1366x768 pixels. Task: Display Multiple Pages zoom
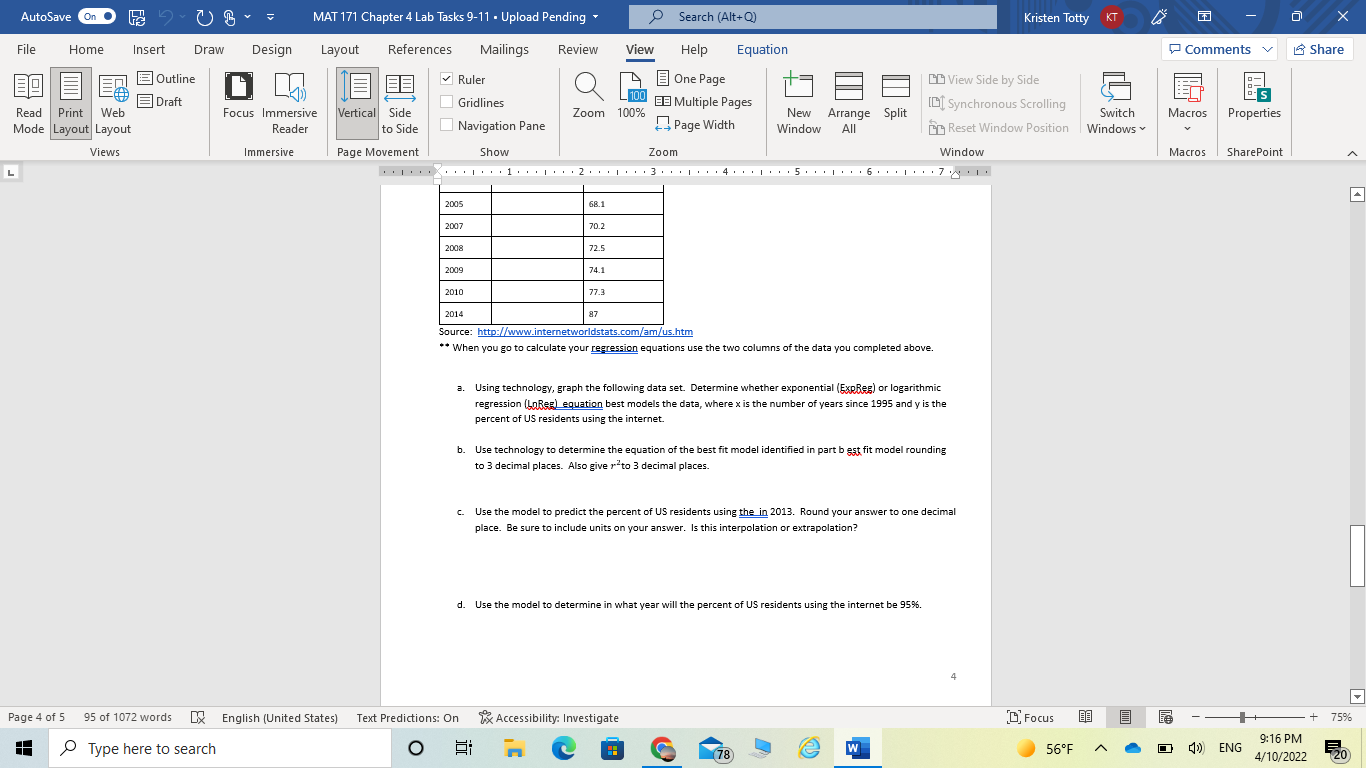point(704,101)
